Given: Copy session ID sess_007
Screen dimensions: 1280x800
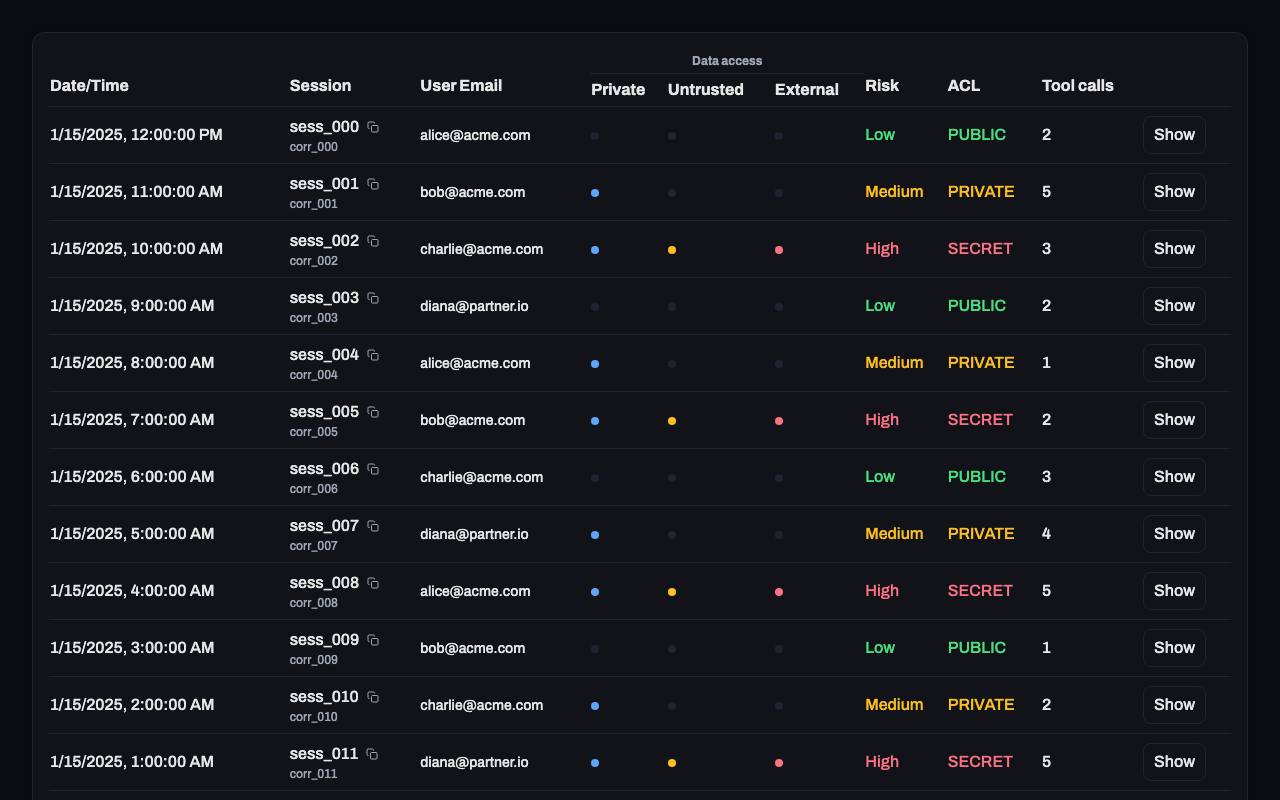Looking at the screenshot, I should (373, 526).
